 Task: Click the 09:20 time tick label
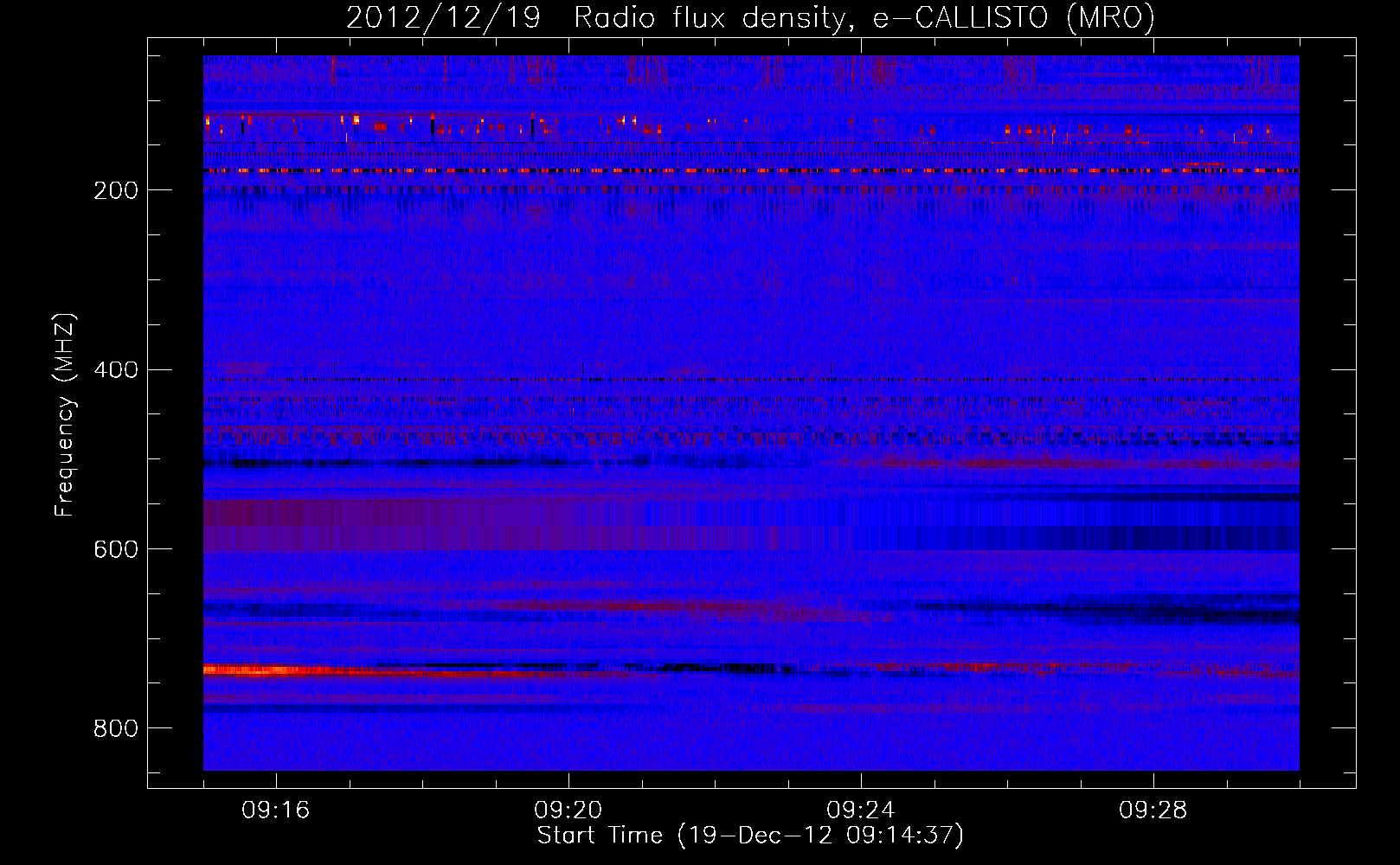[x=568, y=811]
